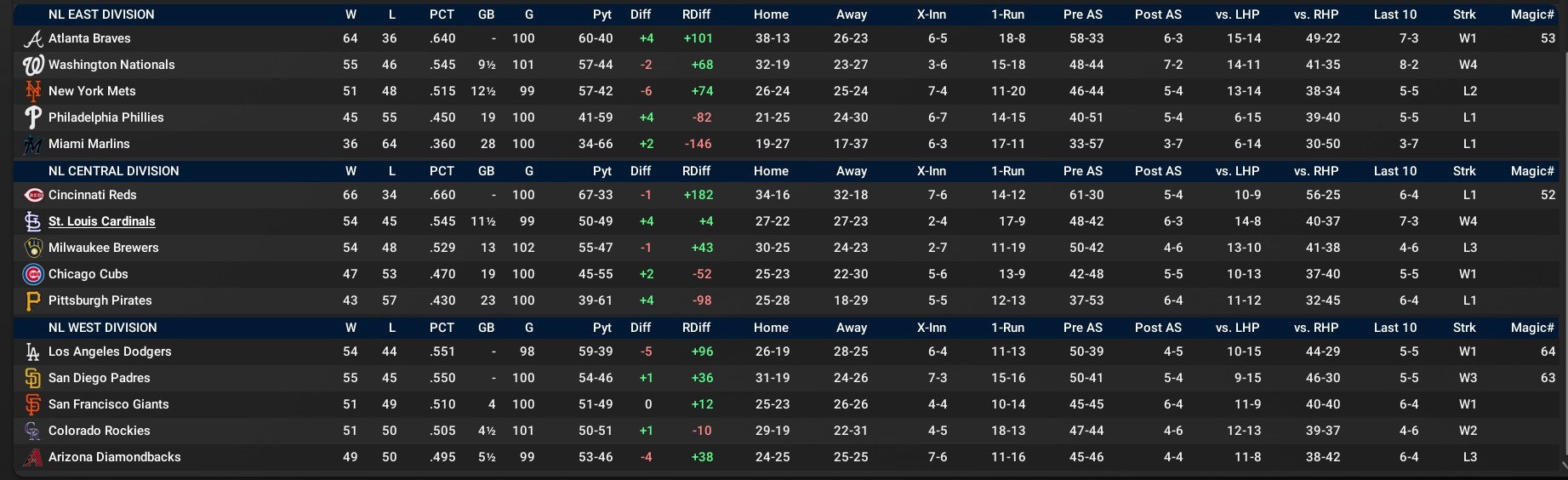This screenshot has height=480, width=1568.
Task: Open the Milwaukee Brewers team page
Action: tap(103, 248)
